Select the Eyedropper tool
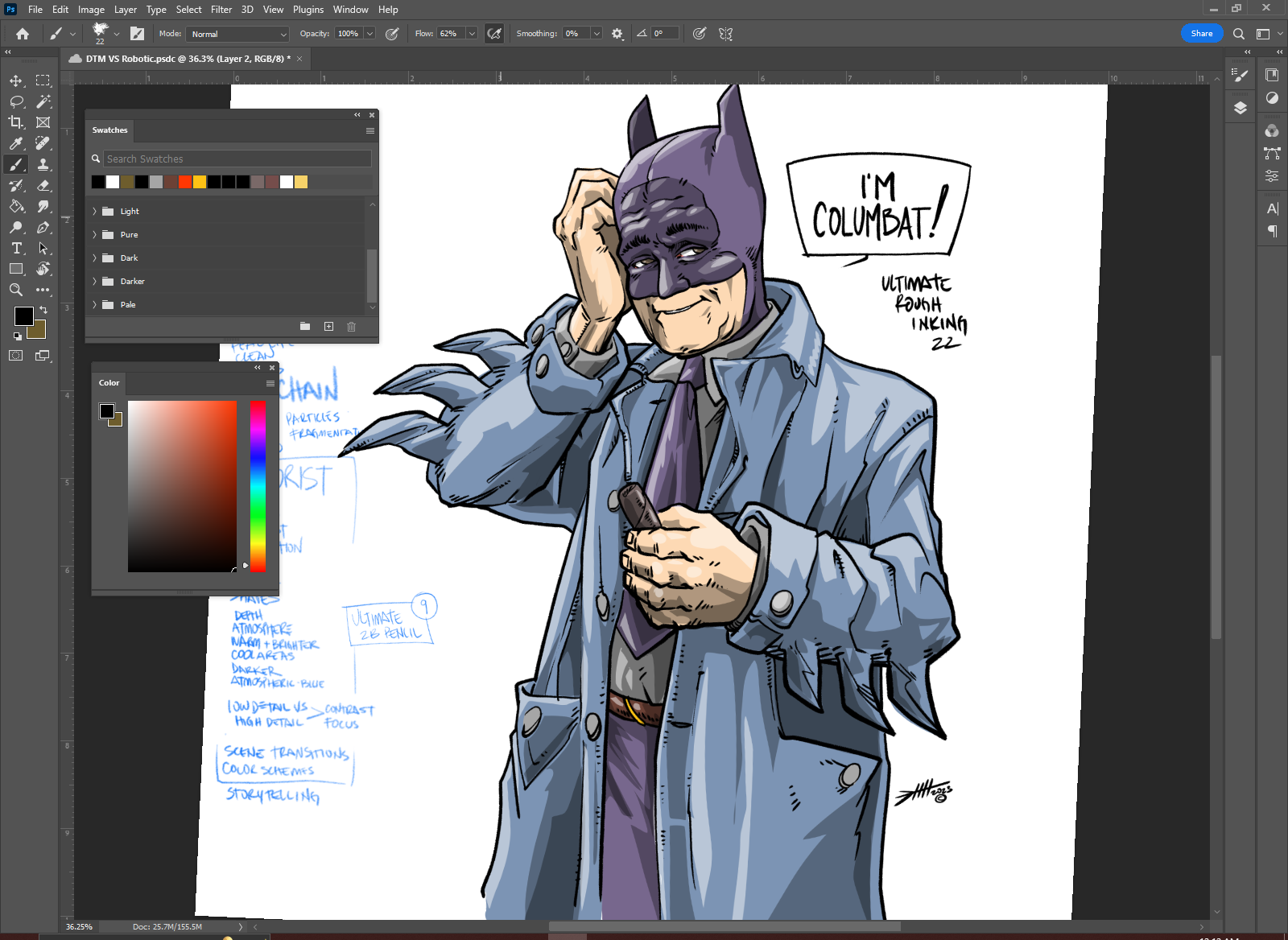Screen dimensions: 1288x940 coord(16,143)
